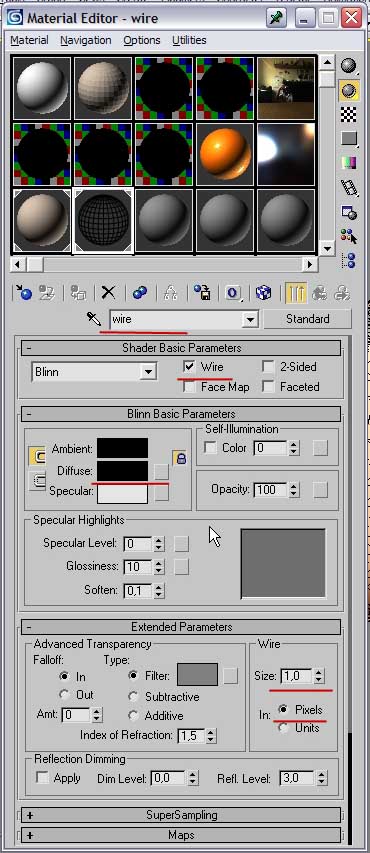
Task: Click the Go to Parent icon
Action: (319, 293)
